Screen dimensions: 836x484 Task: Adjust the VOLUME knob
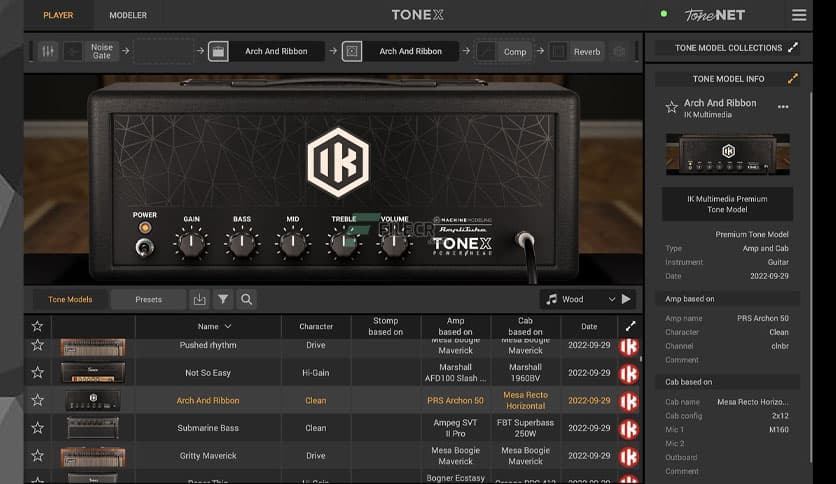394,244
